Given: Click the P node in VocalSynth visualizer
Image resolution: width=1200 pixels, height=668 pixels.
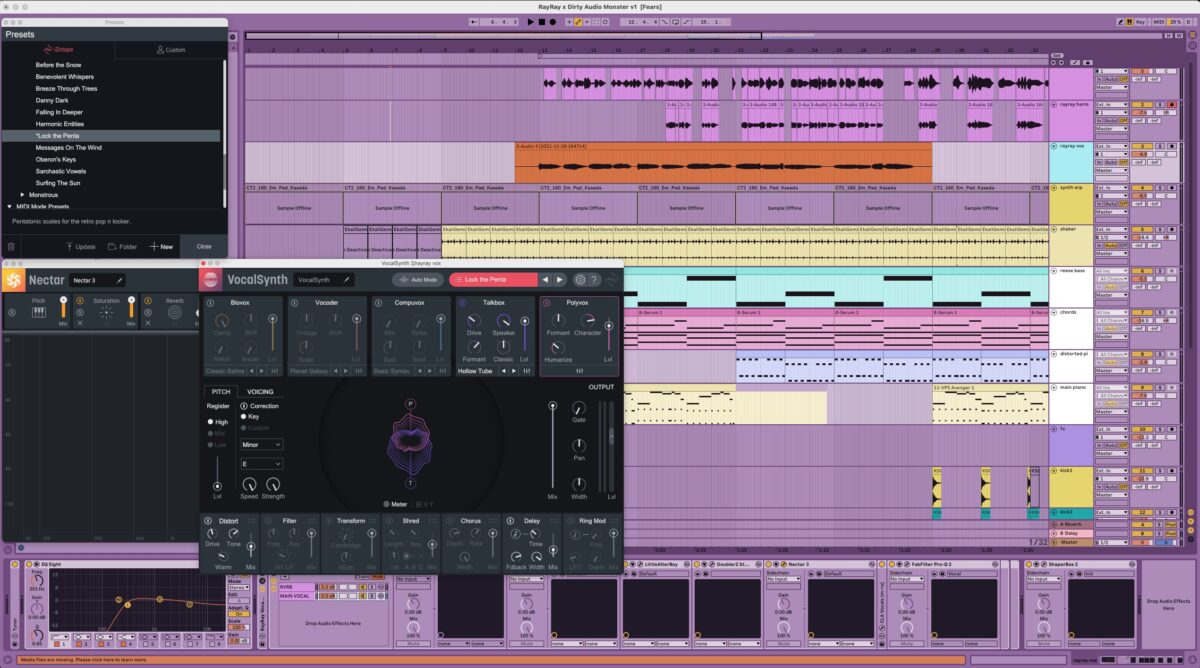Looking at the screenshot, I should (410, 403).
